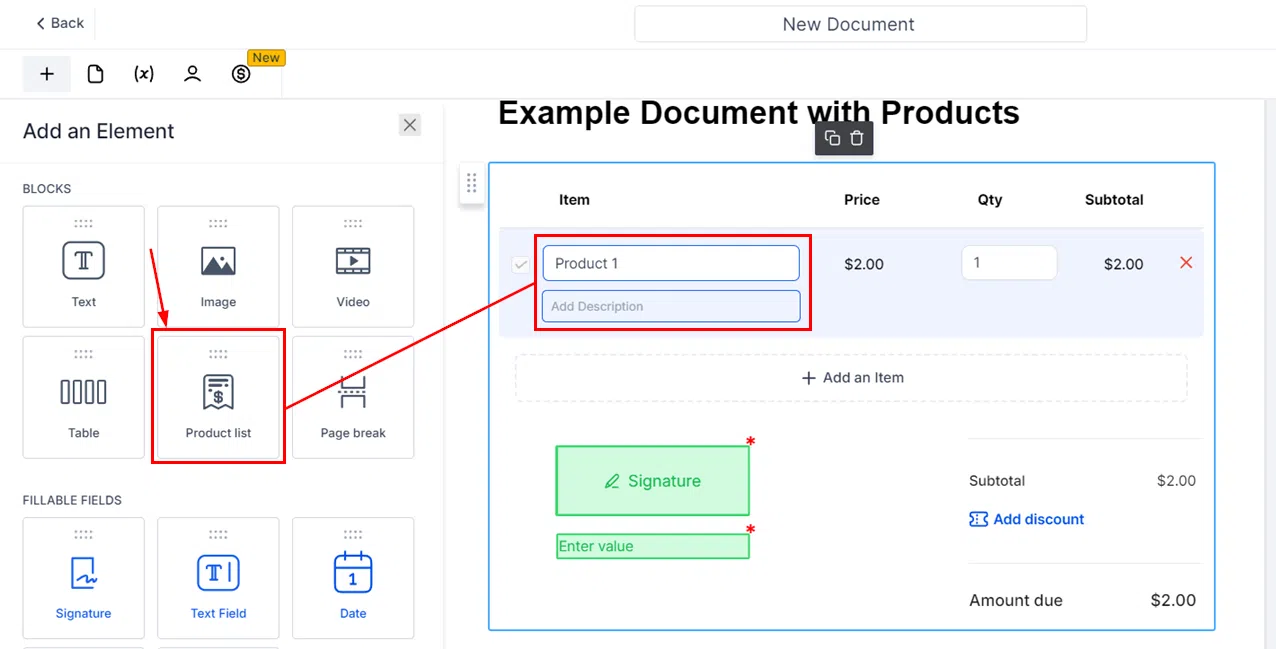Click the Qty column header
This screenshot has width=1276, height=649.
[x=990, y=199]
